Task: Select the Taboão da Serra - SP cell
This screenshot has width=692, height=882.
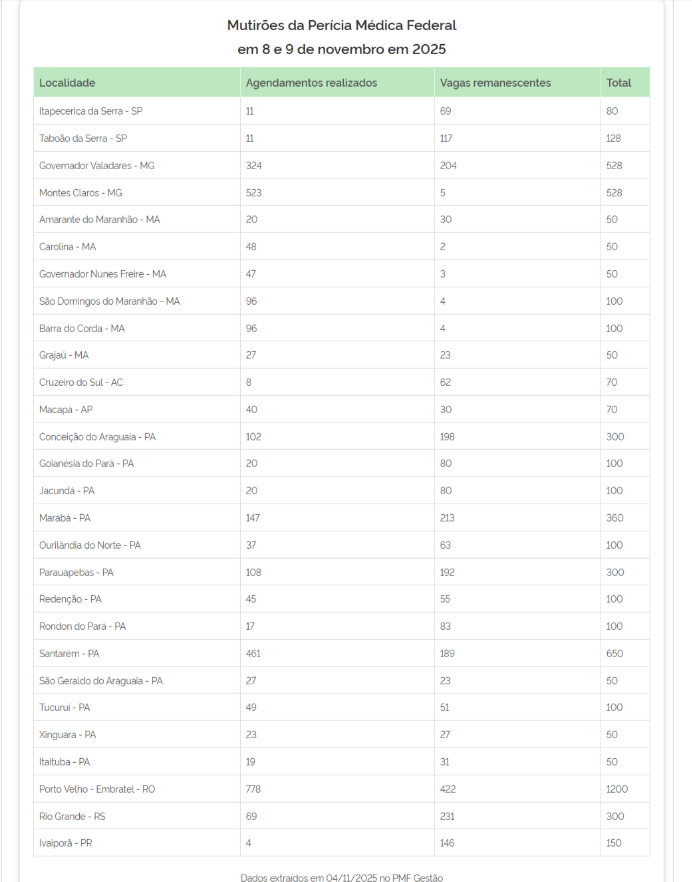Action: (x=83, y=138)
